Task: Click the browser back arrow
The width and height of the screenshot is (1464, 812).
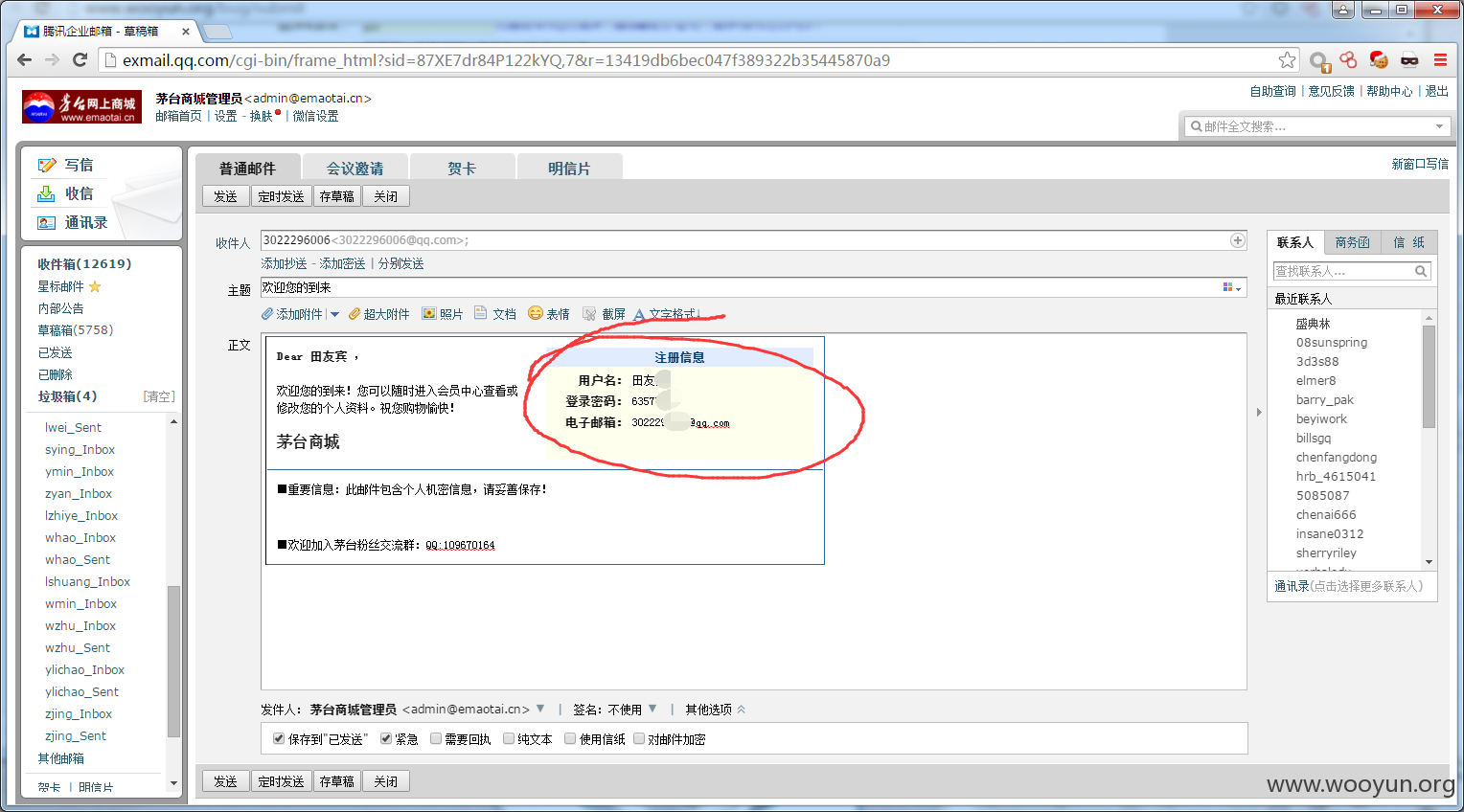Action: click(x=25, y=59)
